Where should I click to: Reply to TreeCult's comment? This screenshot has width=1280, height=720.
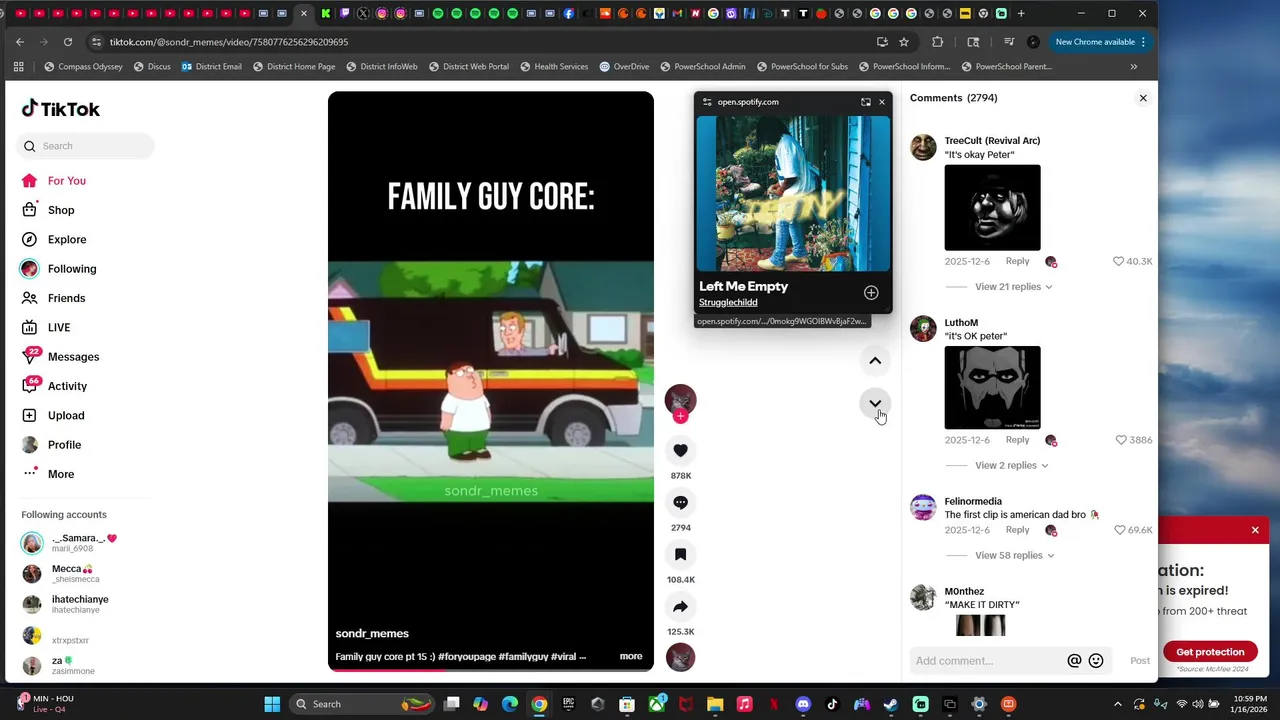point(1017,261)
